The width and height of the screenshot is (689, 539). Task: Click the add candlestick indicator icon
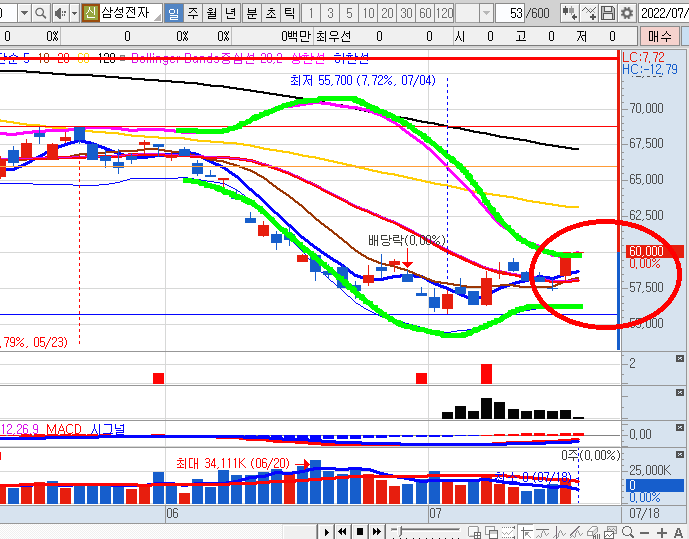pyautogui.click(x=568, y=13)
